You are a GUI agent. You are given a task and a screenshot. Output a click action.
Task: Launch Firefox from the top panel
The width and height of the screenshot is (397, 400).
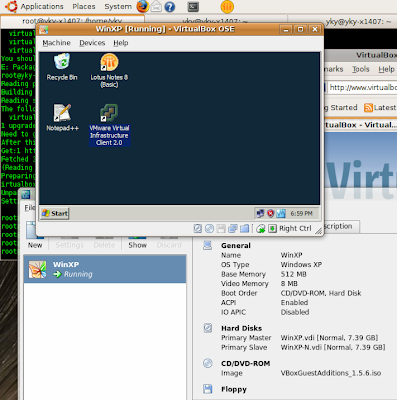tap(143, 6)
